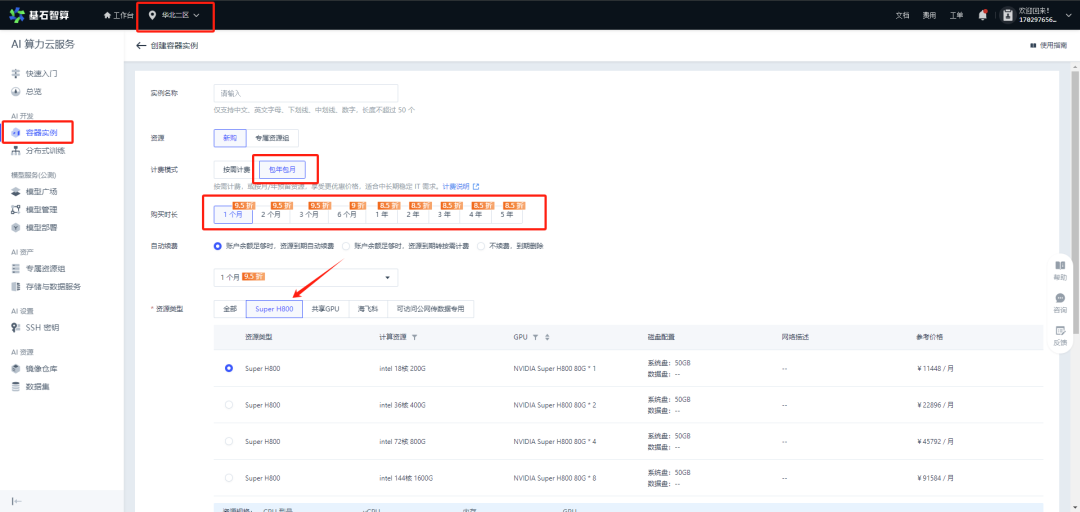Open the 1 个月 renewal period dropdown

coord(306,277)
